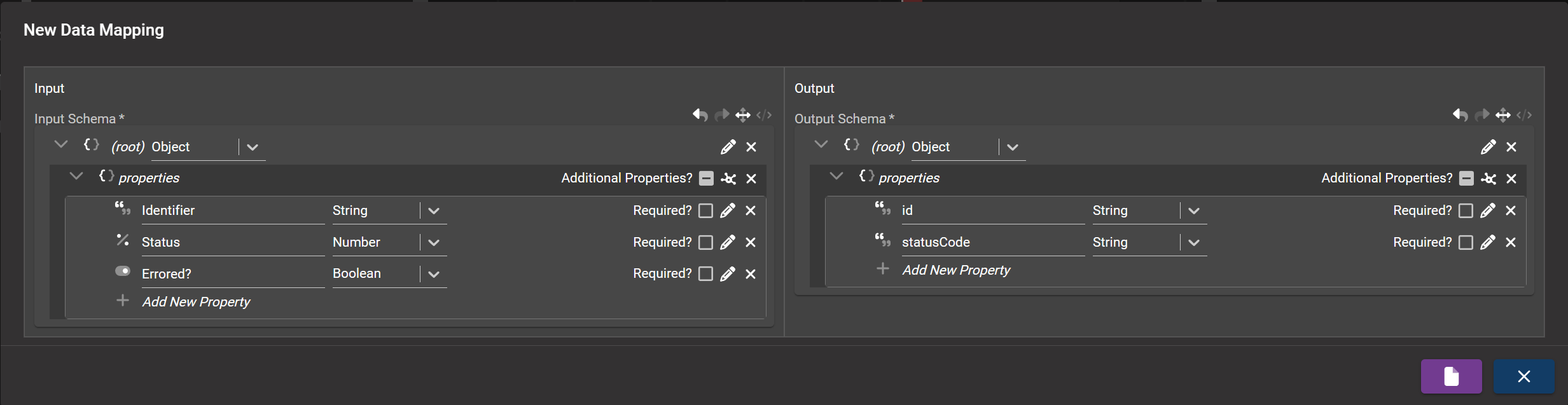
Task: Click the Output properties icon beside Additional Properties
Action: [1488, 179]
